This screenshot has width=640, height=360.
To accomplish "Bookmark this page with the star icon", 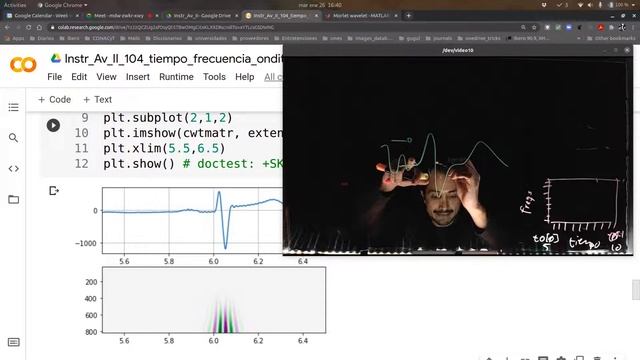I will pos(534,27).
